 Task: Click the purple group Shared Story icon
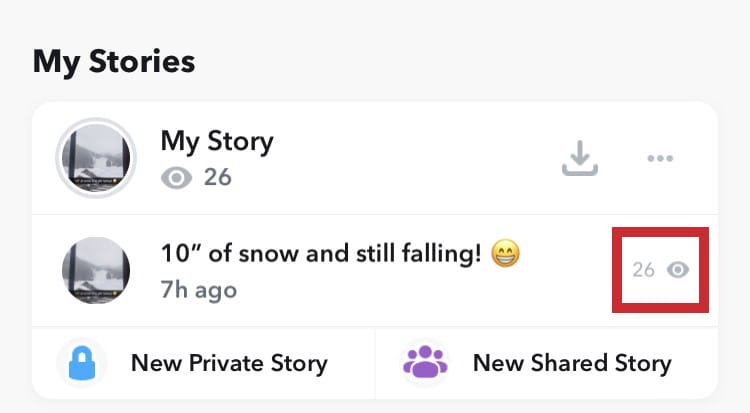pyautogui.click(x=425, y=362)
